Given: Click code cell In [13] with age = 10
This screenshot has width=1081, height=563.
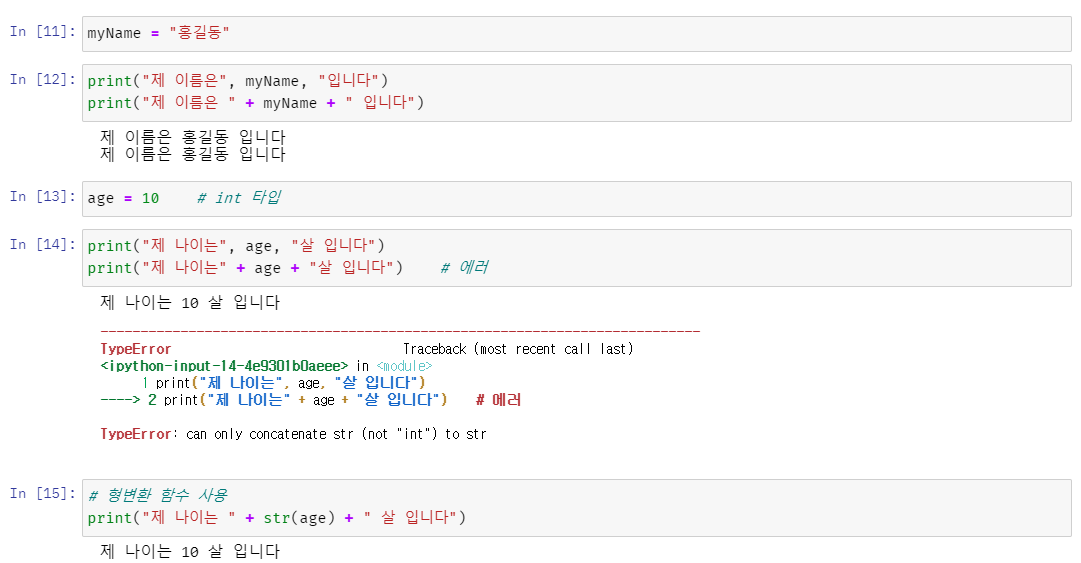Looking at the screenshot, I should pyautogui.click(x=576, y=198).
